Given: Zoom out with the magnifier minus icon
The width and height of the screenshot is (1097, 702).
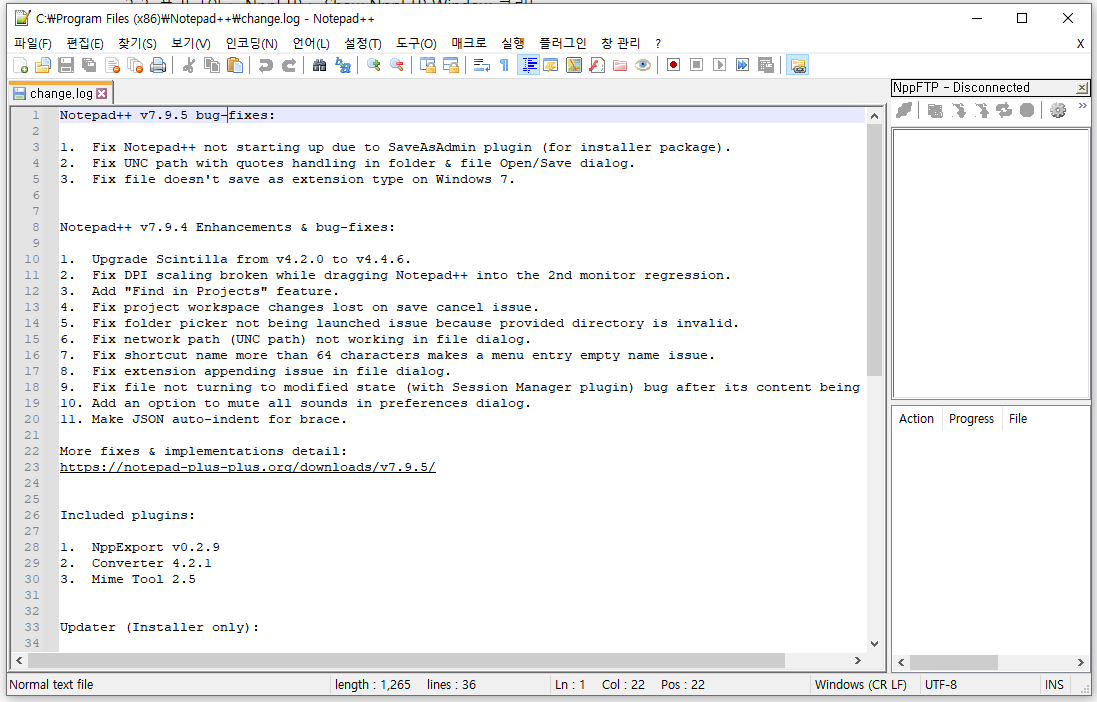Looking at the screenshot, I should point(397,66).
